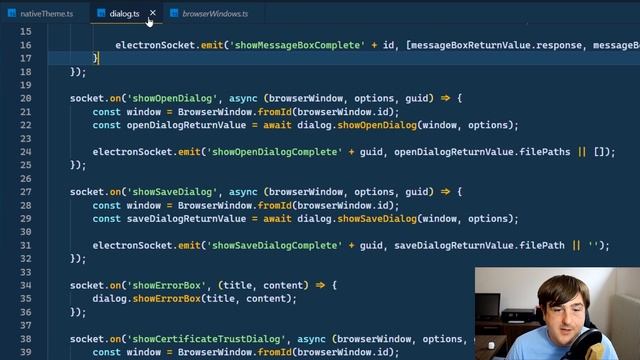The width and height of the screenshot is (640, 360).
Task: Click the guid parameter on line 27
Action: click(416, 192)
